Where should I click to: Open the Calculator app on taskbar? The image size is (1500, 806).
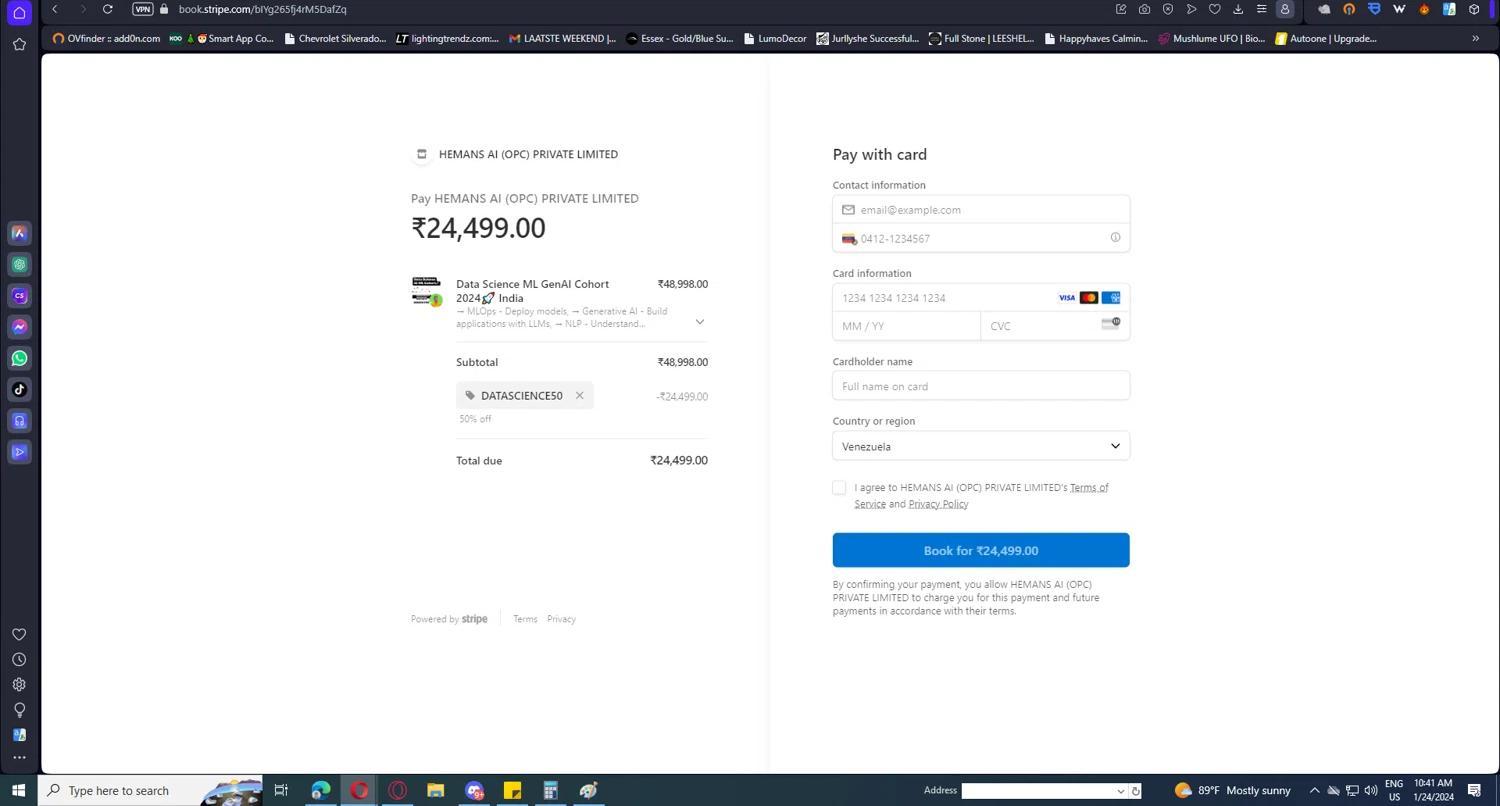pos(550,791)
